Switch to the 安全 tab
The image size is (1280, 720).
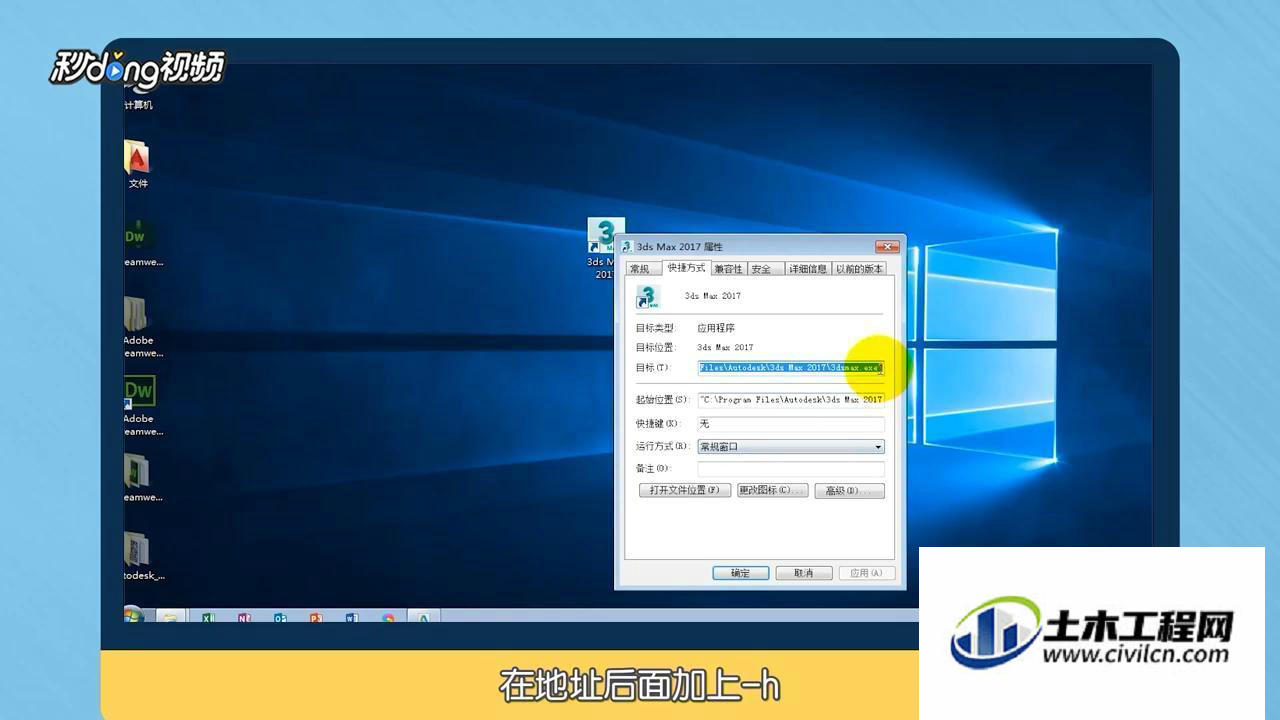[764, 269]
